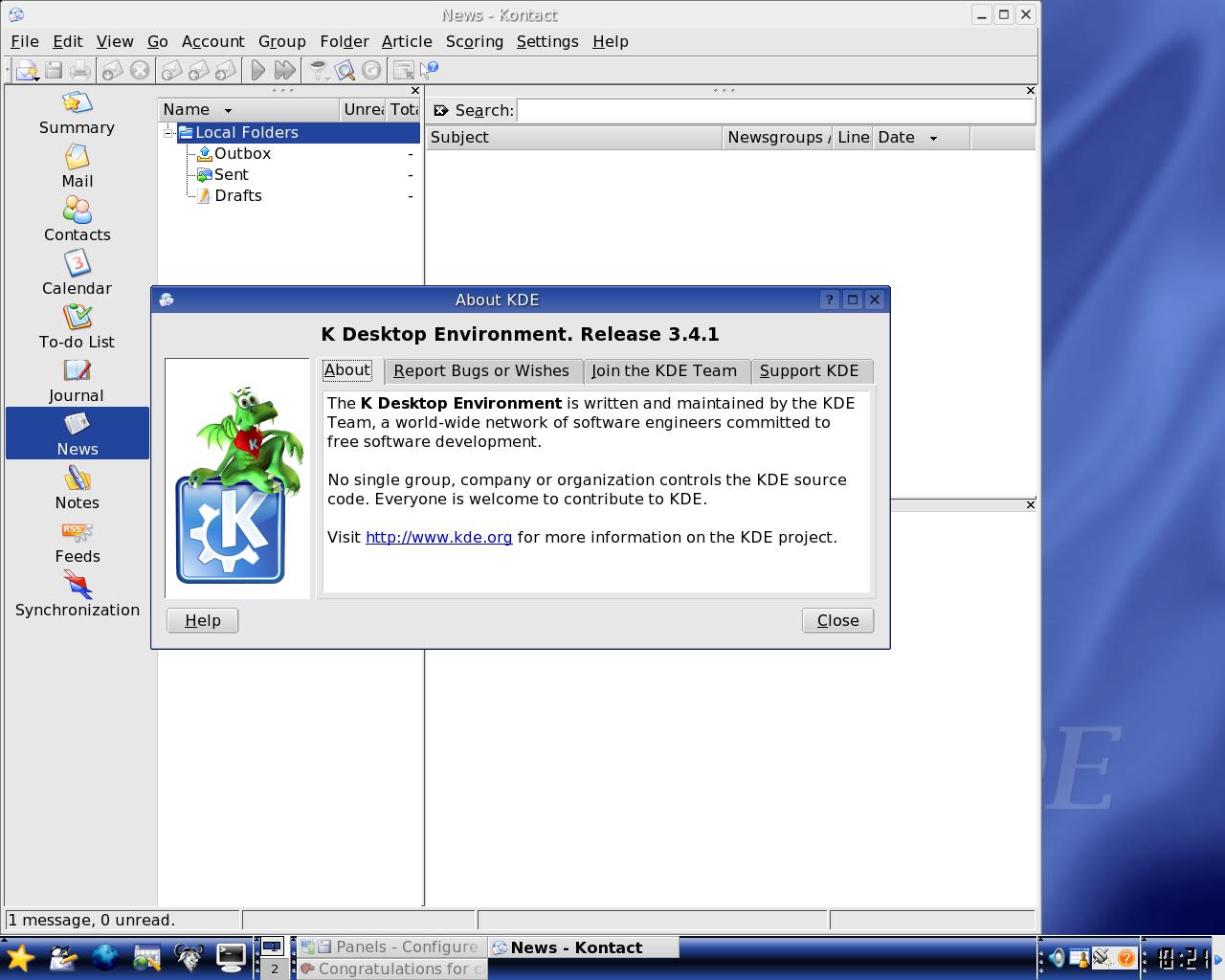
Task: Click the Name column header sort arrow
Action: (228, 111)
